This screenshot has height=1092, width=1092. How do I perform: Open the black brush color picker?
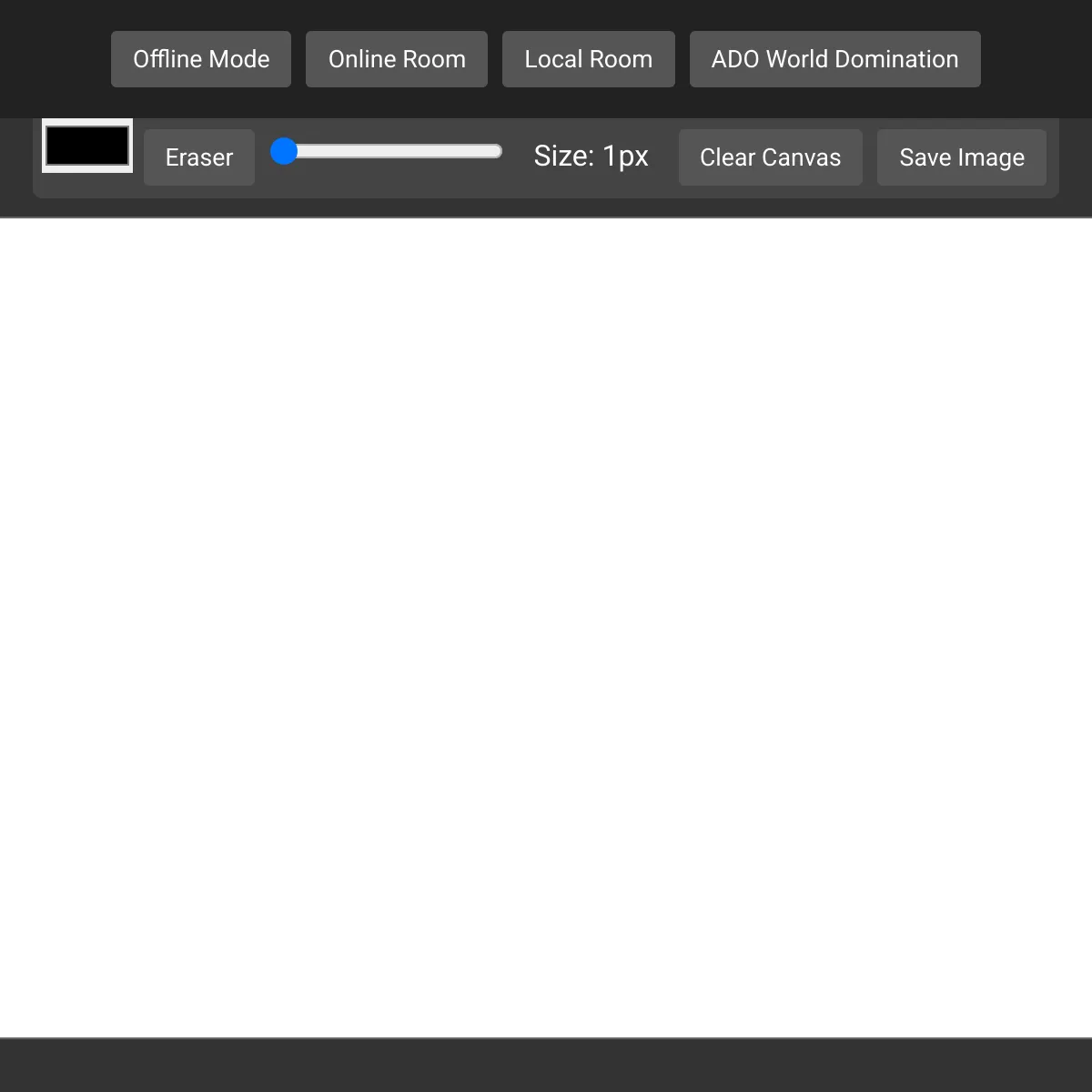click(x=87, y=146)
